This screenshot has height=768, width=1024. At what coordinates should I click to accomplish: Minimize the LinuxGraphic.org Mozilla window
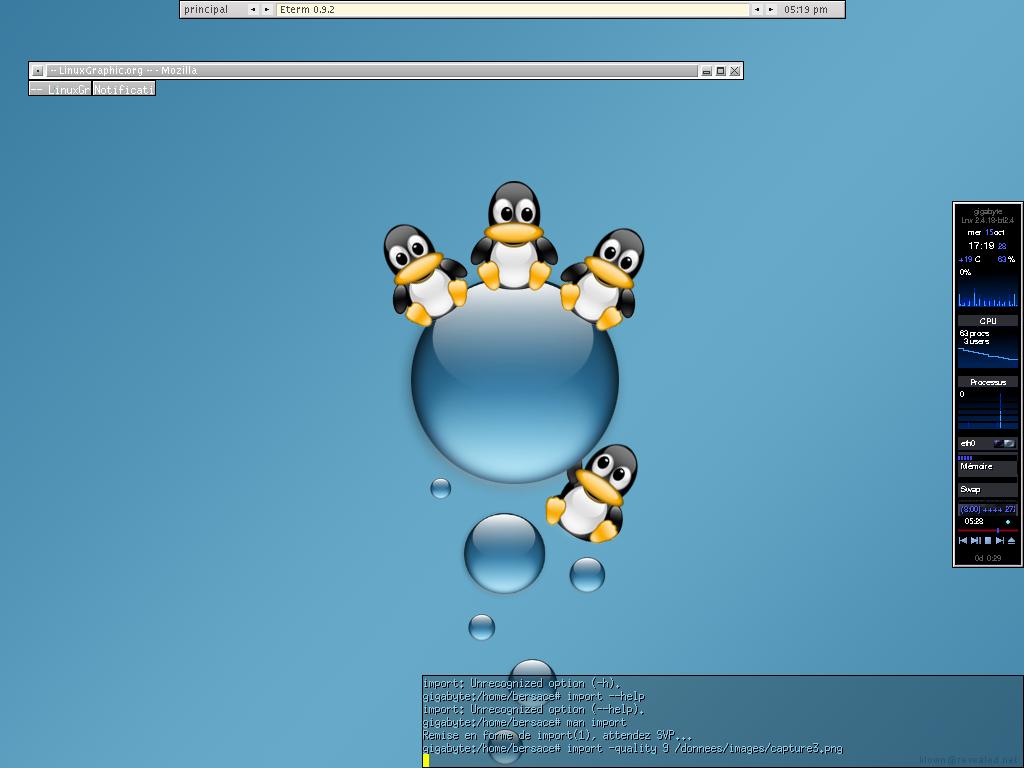pyautogui.click(x=706, y=71)
